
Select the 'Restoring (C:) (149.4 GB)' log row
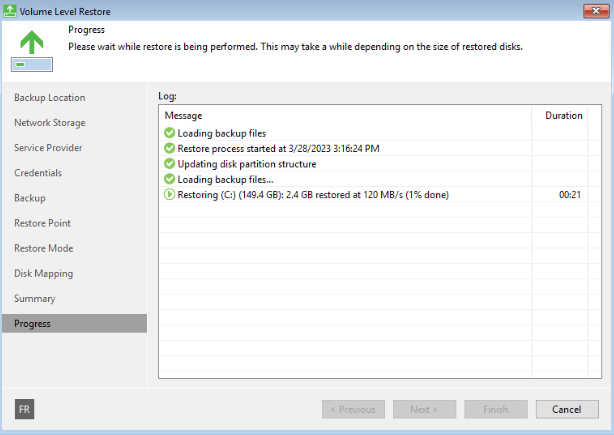pos(380,195)
